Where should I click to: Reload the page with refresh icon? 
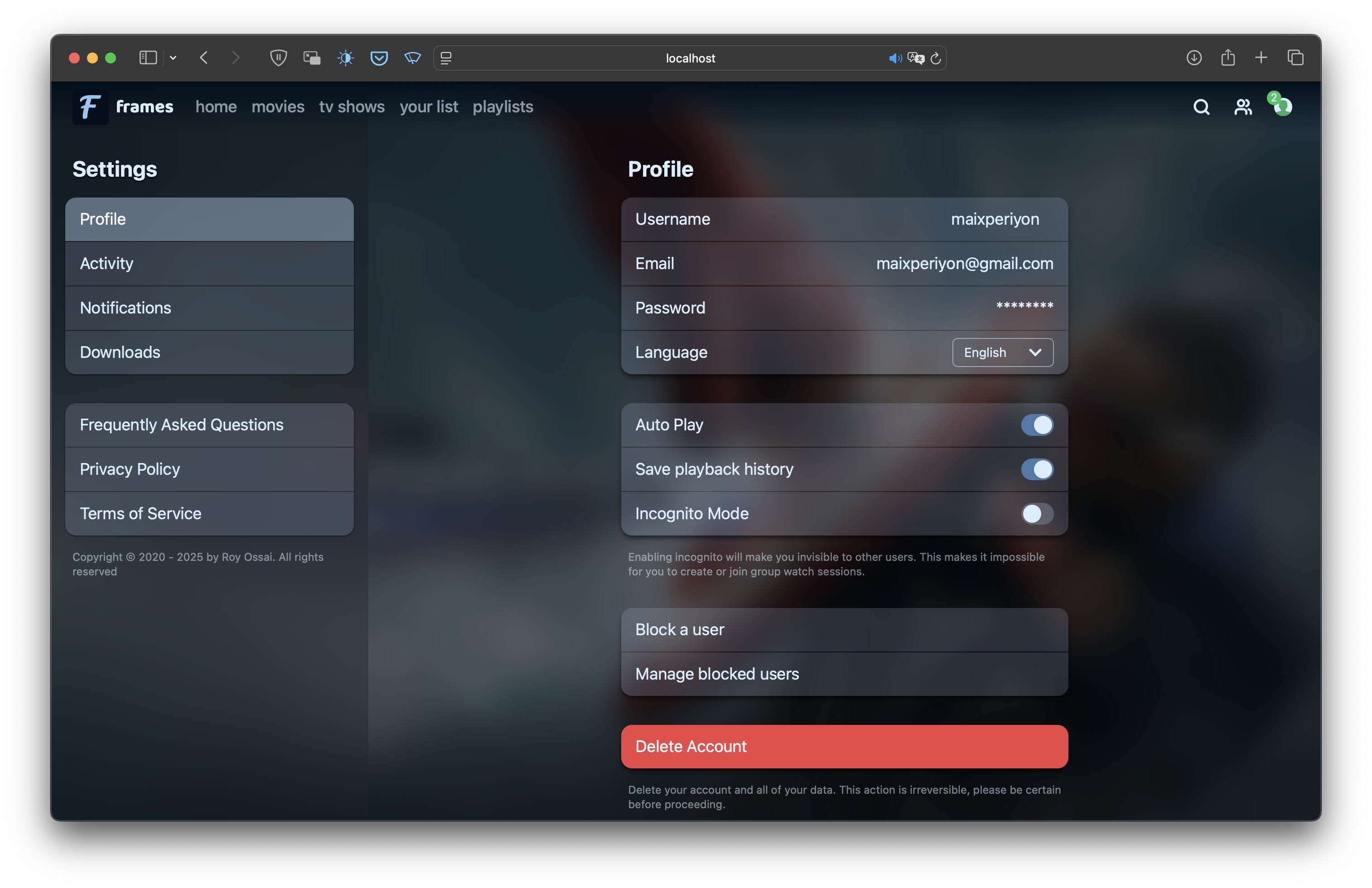coord(936,58)
